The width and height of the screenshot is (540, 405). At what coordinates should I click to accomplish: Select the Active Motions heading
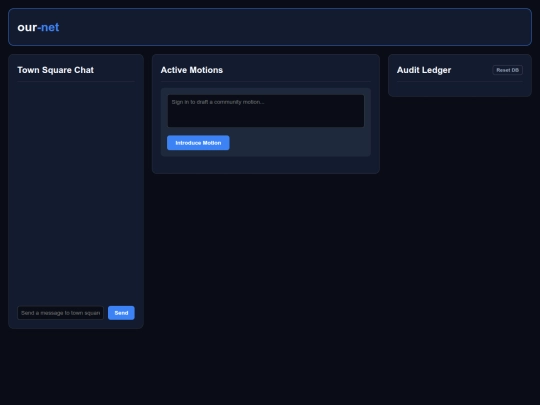point(192,70)
